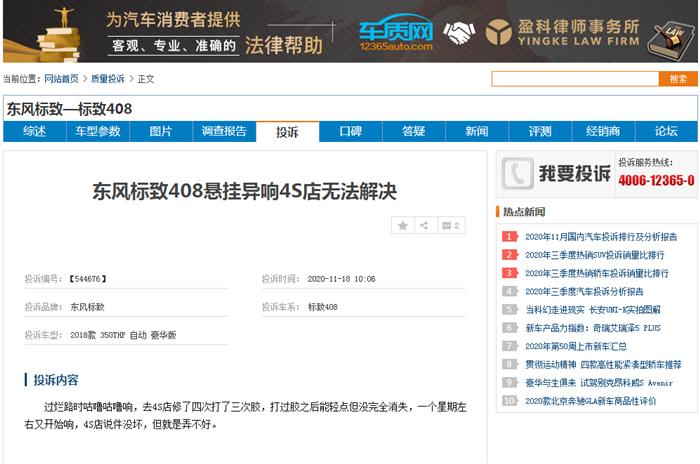Open 2020款北京奔驰GLA新车商品性评价 link
Screen dimensions: 700x464
tap(591, 401)
